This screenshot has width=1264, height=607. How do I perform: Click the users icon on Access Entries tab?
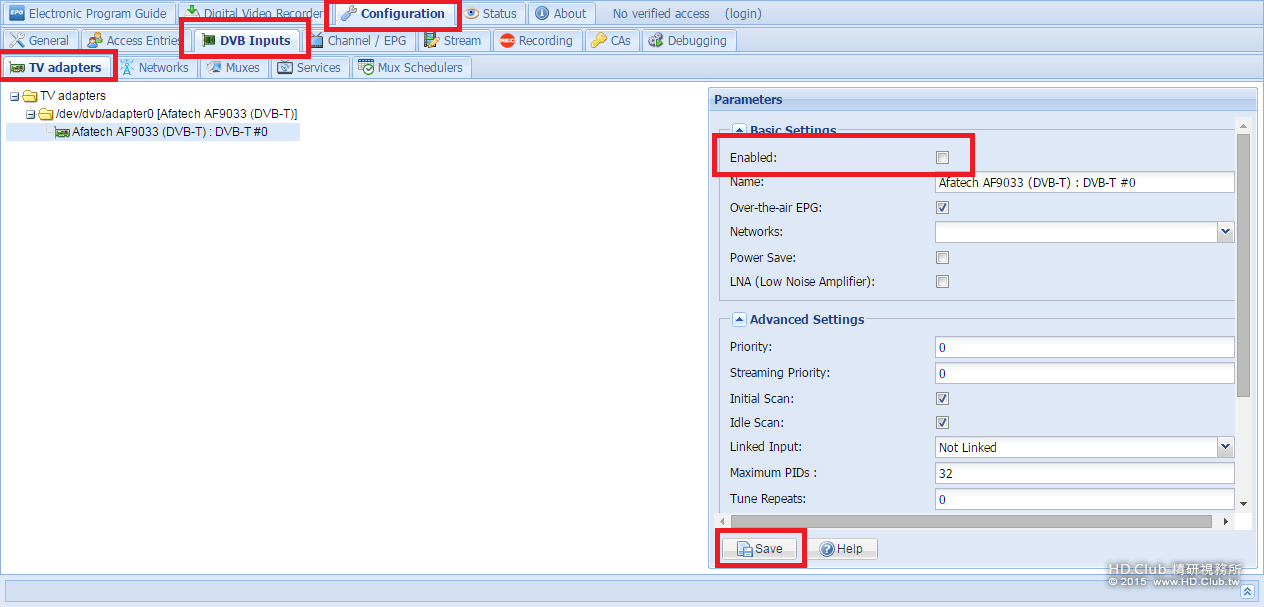coord(95,41)
